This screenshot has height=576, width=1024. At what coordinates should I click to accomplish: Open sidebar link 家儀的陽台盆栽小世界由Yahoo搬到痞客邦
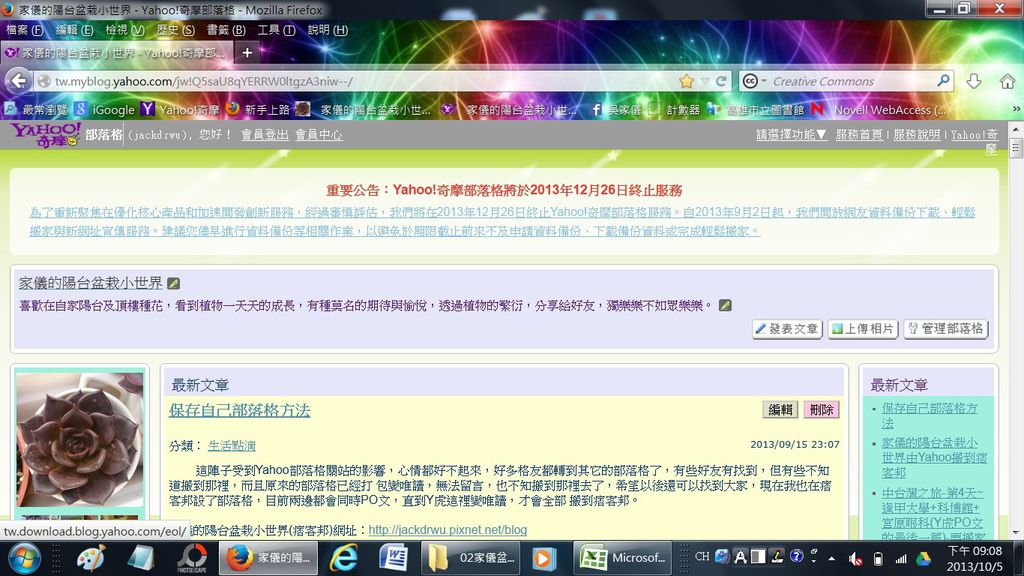[934, 457]
